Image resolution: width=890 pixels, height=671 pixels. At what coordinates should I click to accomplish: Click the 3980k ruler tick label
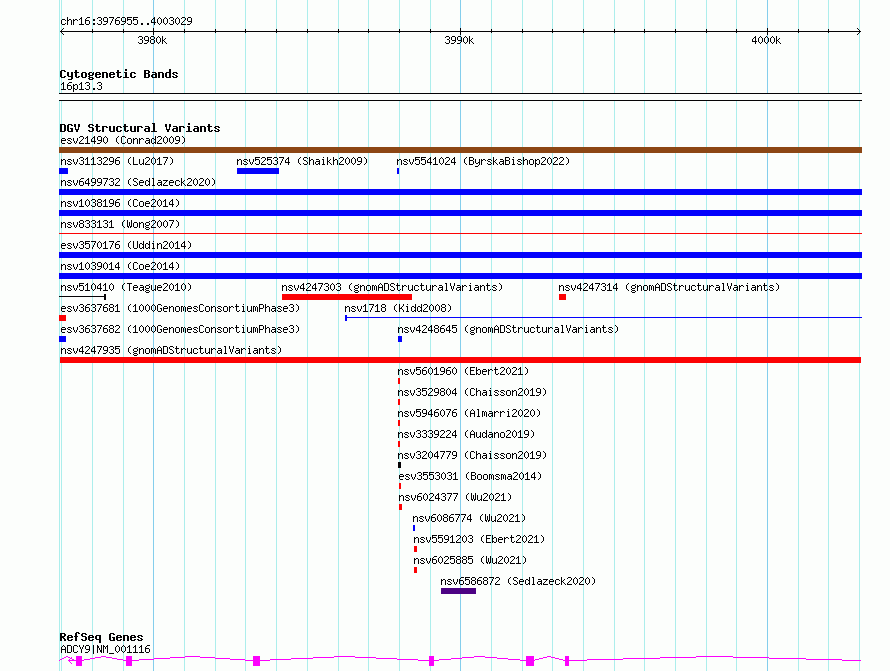pos(152,40)
